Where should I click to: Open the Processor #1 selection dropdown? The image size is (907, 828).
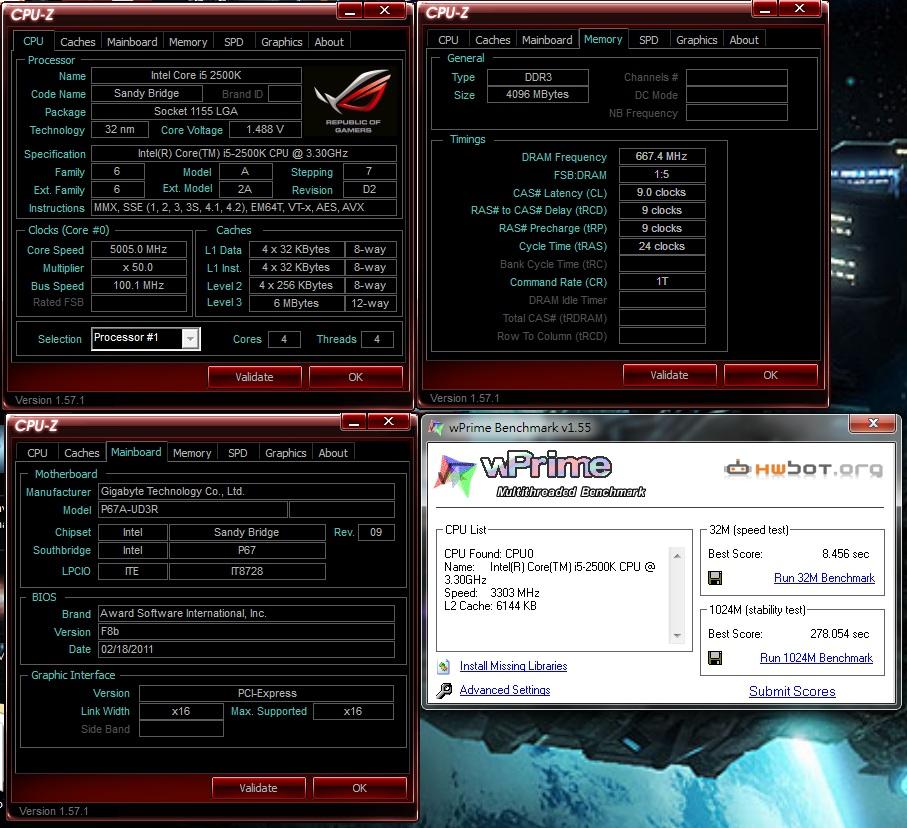[190, 338]
